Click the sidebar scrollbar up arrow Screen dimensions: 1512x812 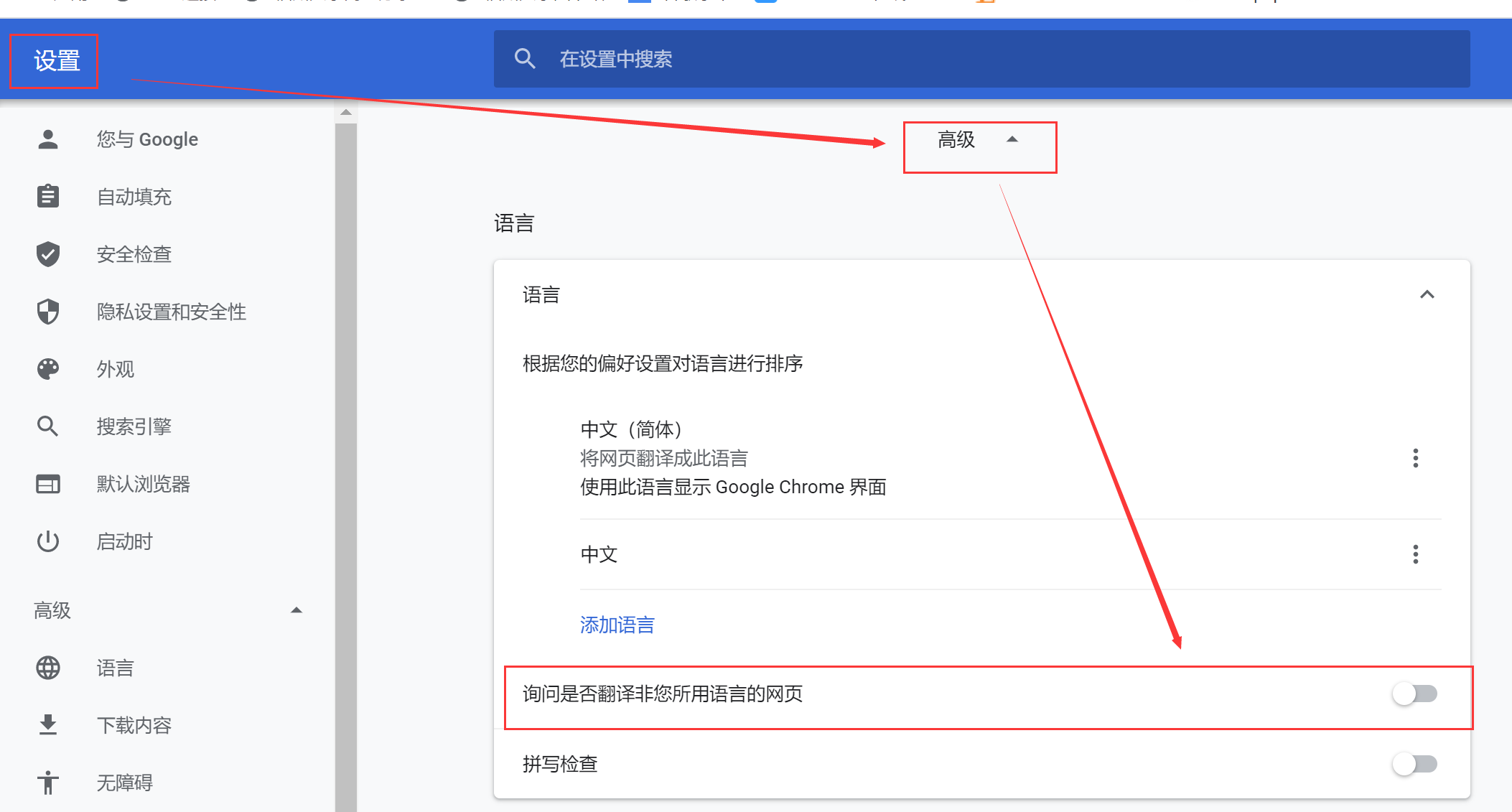tap(346, 112)
